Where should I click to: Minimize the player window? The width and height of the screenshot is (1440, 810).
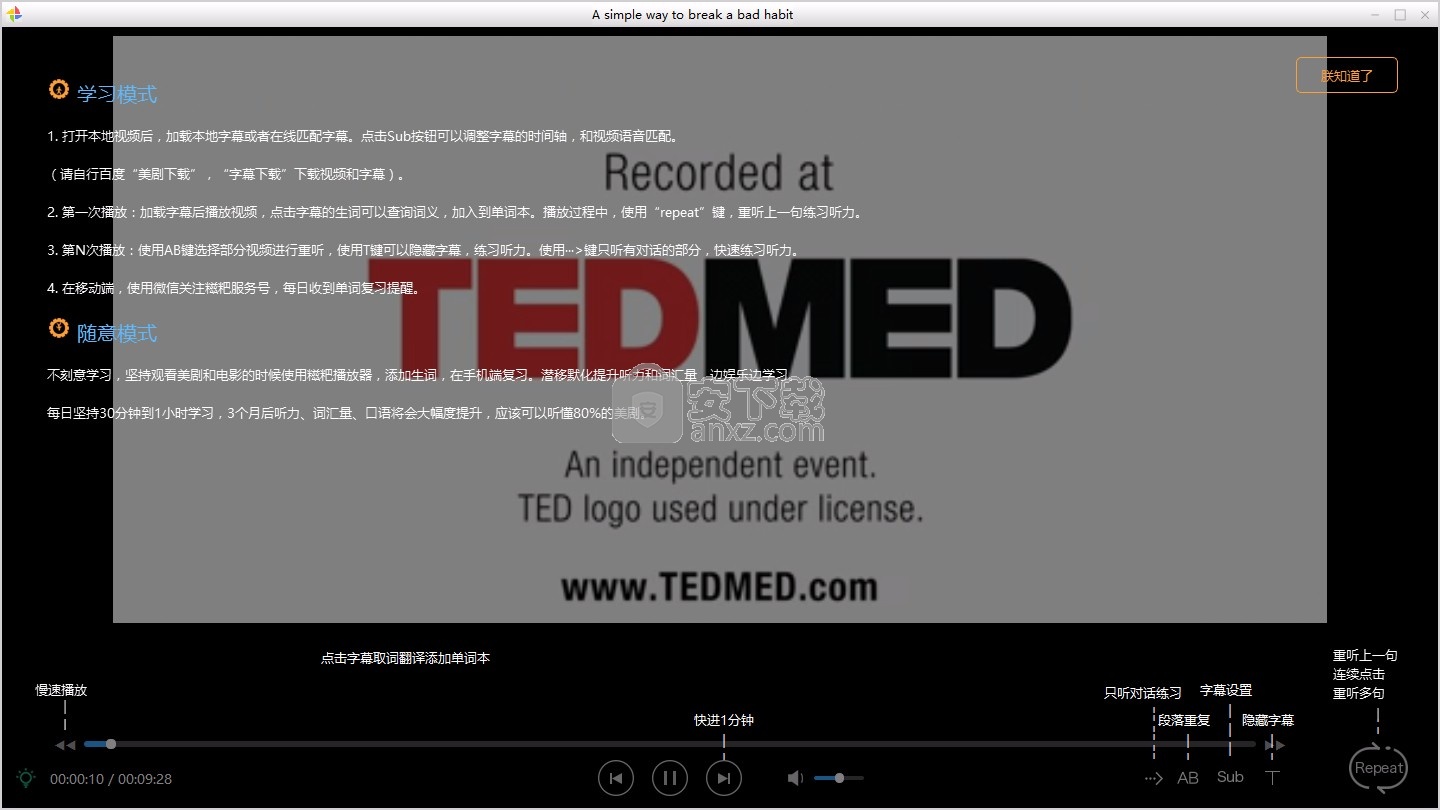pyautogui.click(x=1375, y=14)
